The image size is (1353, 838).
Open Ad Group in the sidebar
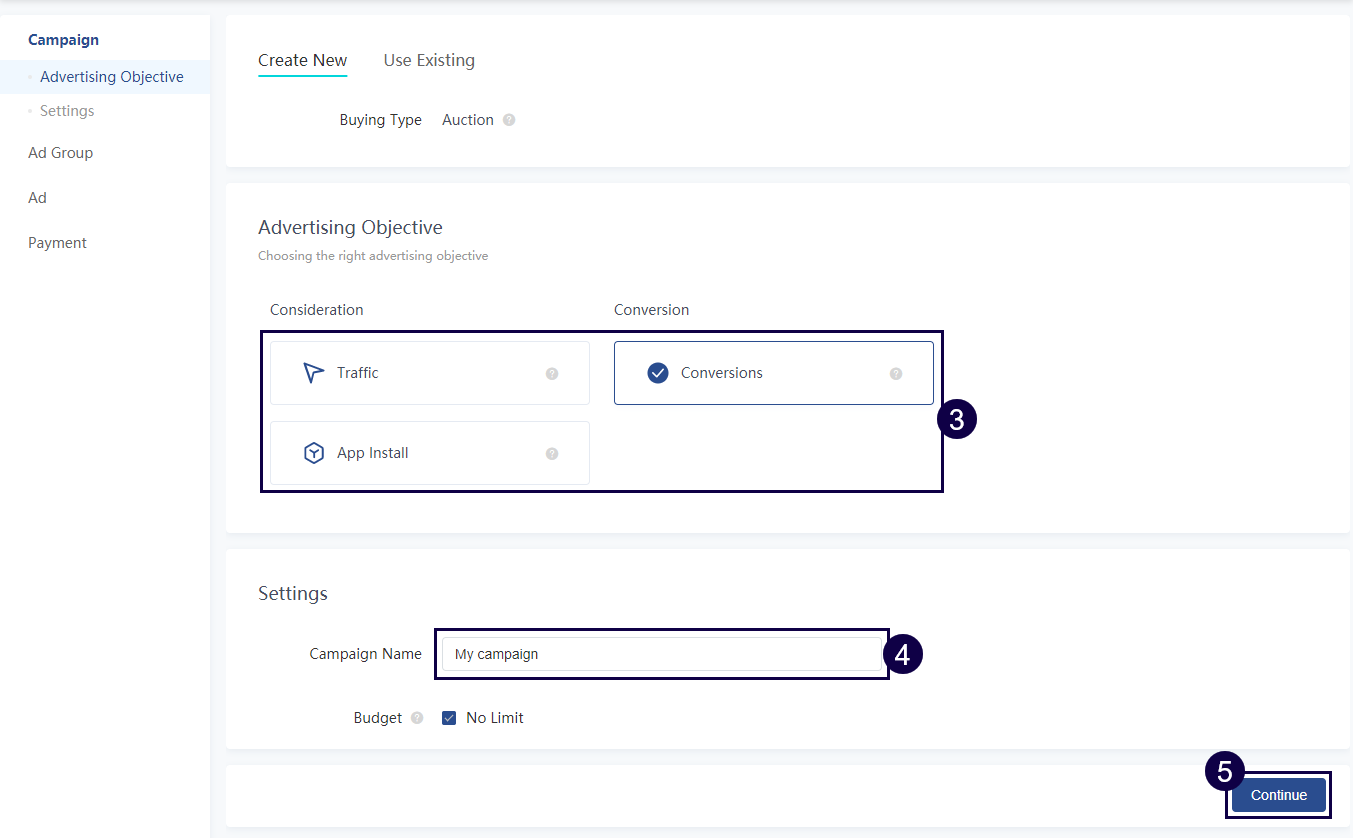coord(60,153)
